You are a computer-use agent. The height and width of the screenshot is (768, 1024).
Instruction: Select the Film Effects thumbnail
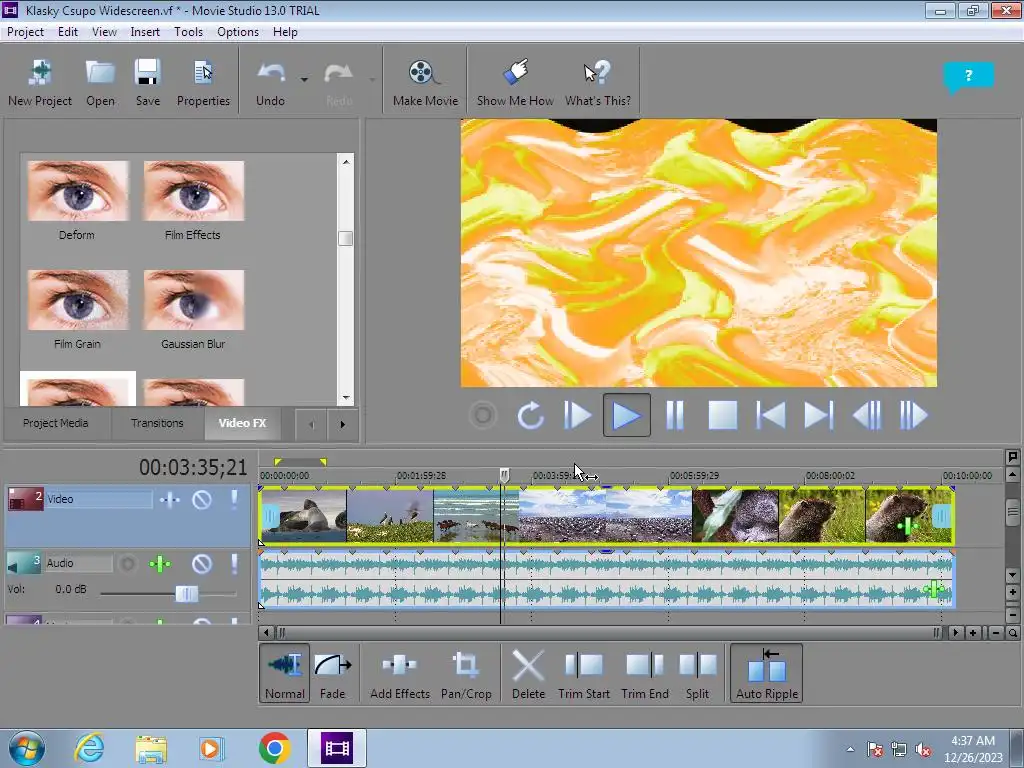[193, 191]
